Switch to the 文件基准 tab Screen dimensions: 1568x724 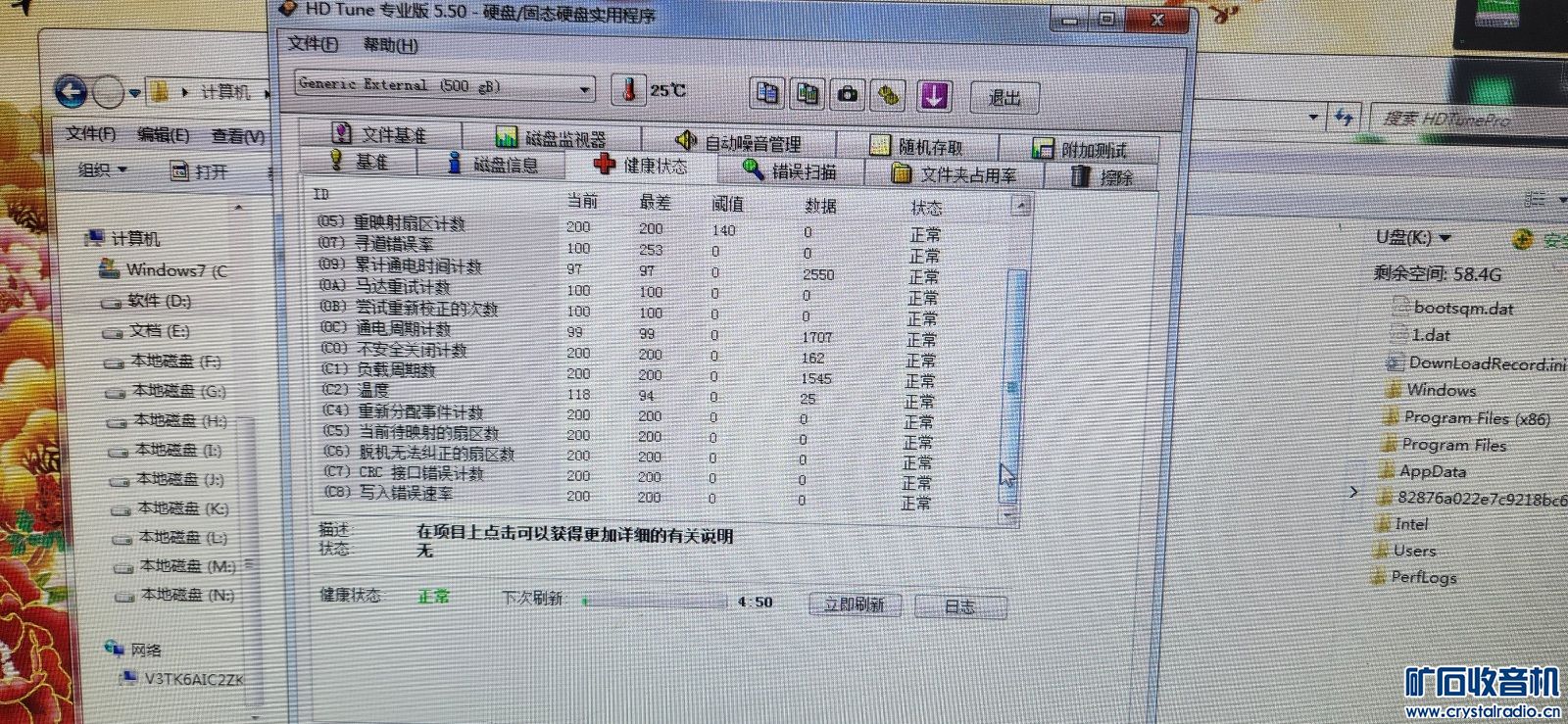coord(380,133)
